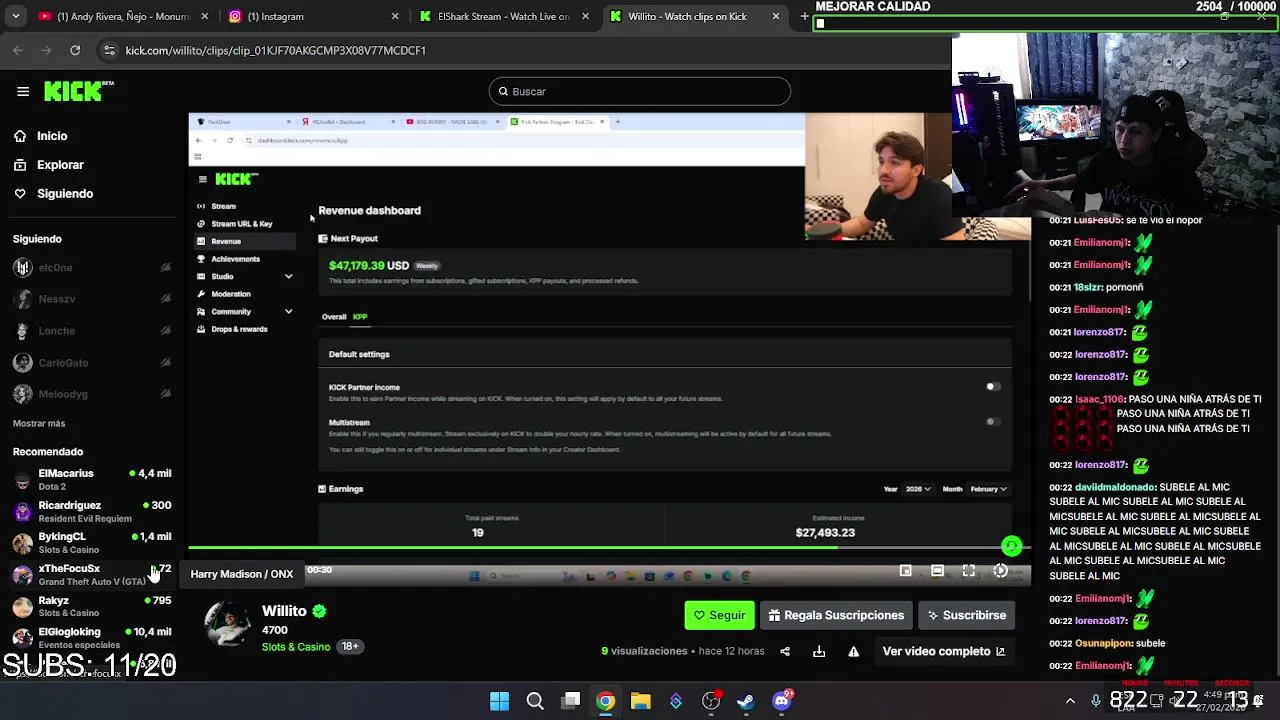Open Nesszv followed channel
1280x720 pixels.
[92, 299]
